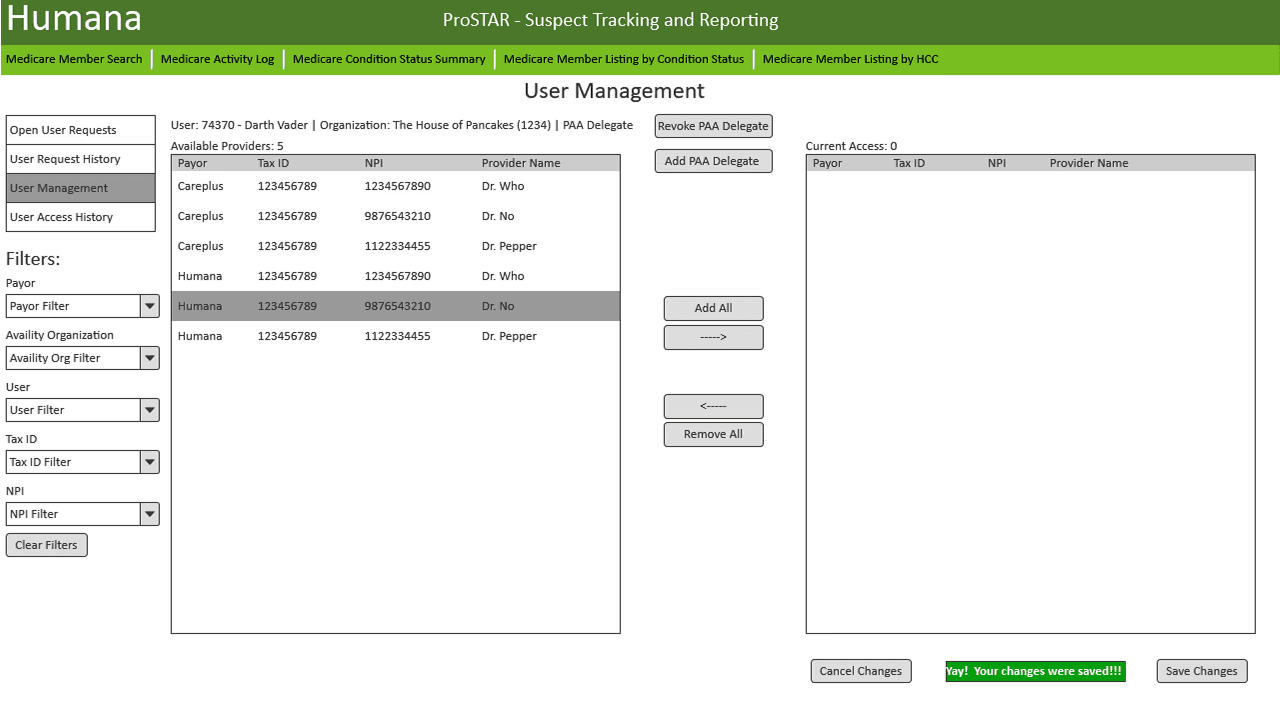1280x703 pixels.
Task: Open Medicare Condition Status Summary
Action: tap(389, 59)
